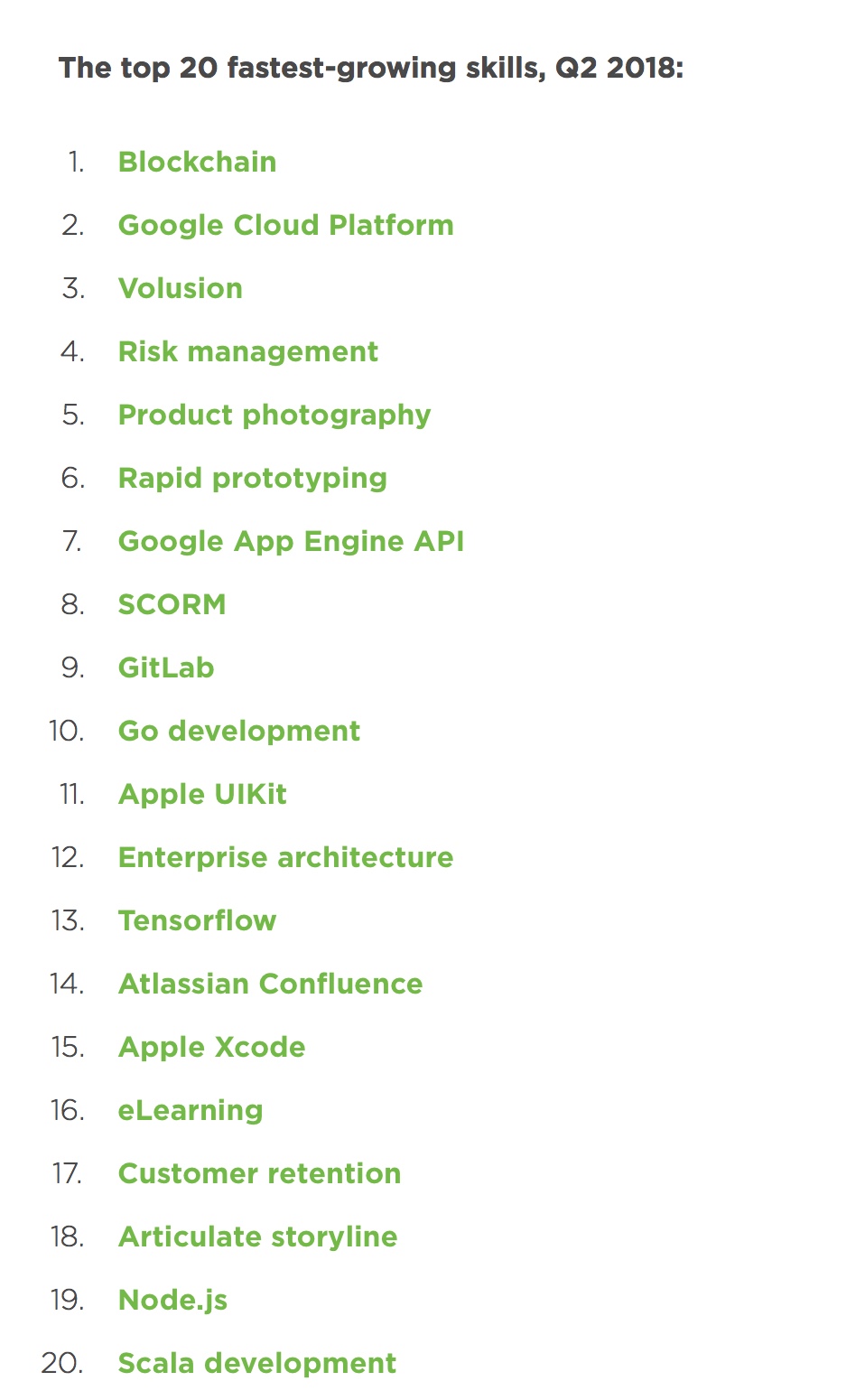Viewport: 865px width, 1400px height.
Task: Open the Google App Engine API link
Action: (x=291, y=542)
